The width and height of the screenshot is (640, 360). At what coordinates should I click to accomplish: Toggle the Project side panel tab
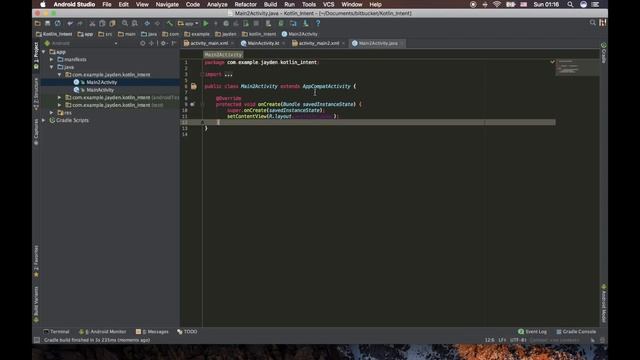pos(36,55)
